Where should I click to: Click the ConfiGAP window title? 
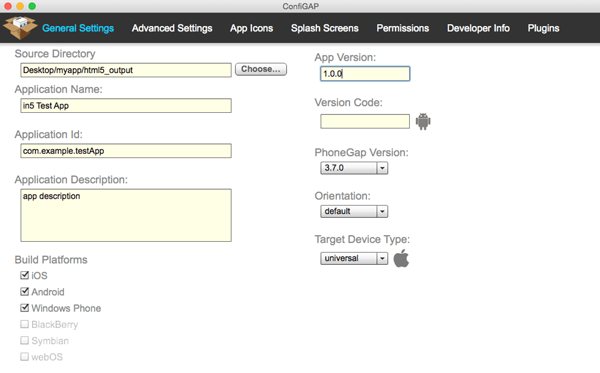click(300, 6)
